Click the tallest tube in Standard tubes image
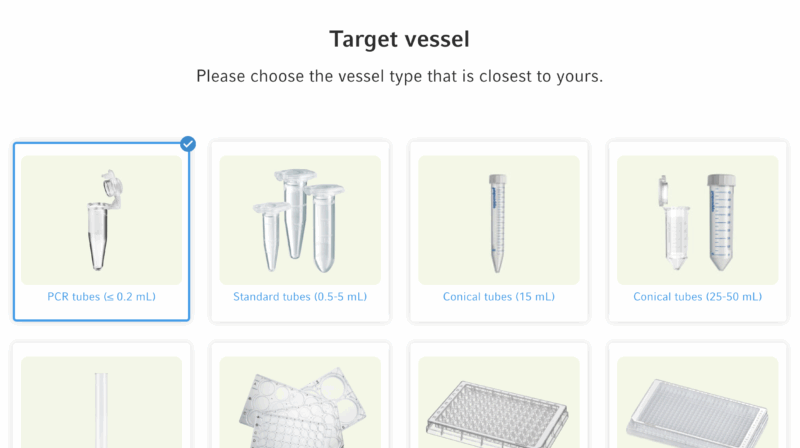This screenshot has height=448, width=800. click(294, 213)
